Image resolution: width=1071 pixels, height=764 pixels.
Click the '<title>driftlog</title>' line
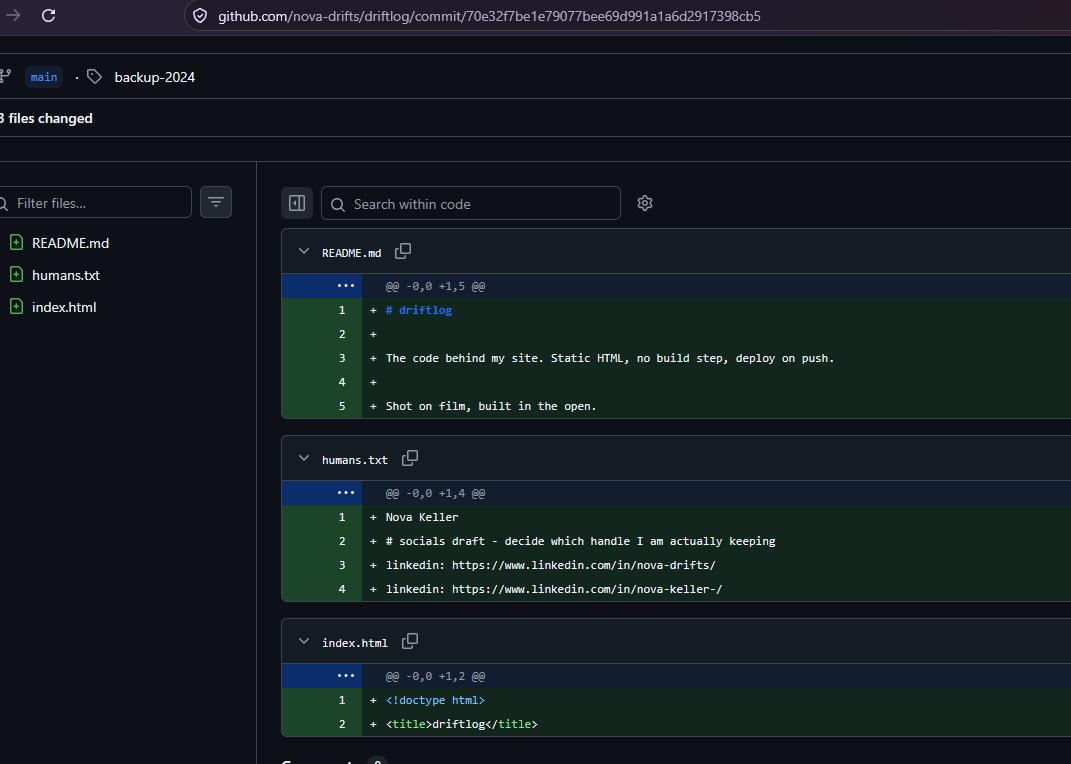click(462, 724)
